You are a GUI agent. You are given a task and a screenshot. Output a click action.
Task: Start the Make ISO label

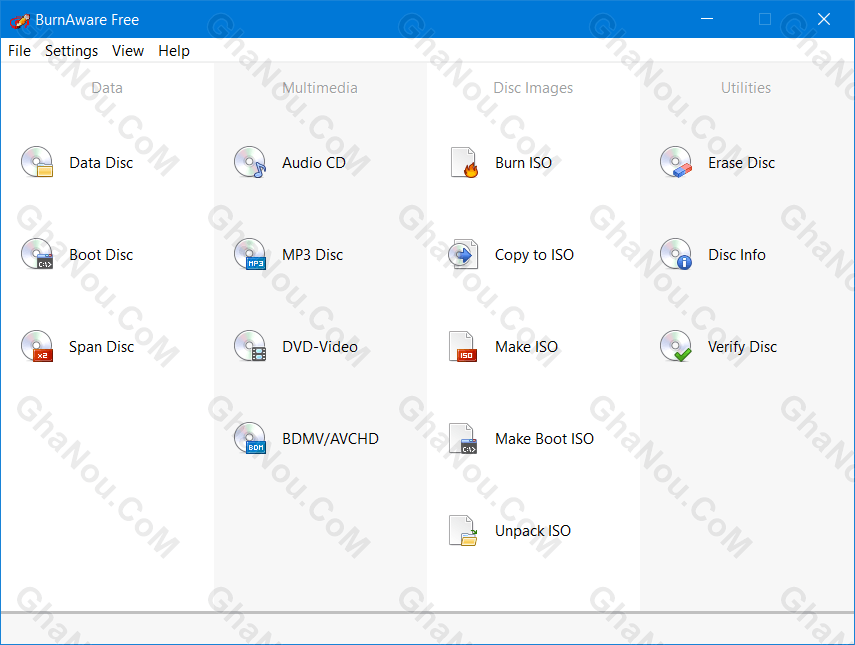pyautogui.click(x=527, y=347)
